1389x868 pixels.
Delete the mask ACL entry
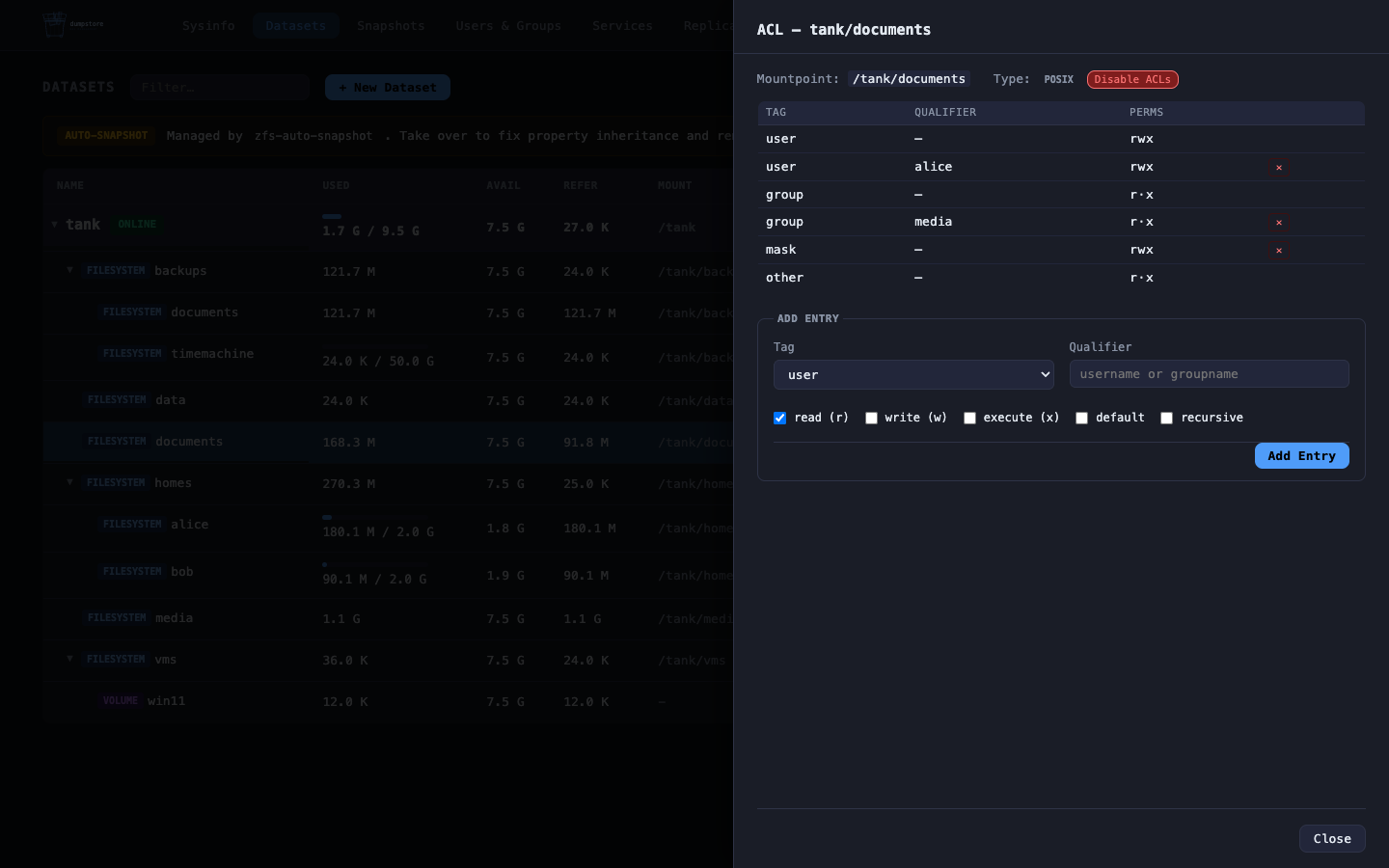[x=1279, y=251]
